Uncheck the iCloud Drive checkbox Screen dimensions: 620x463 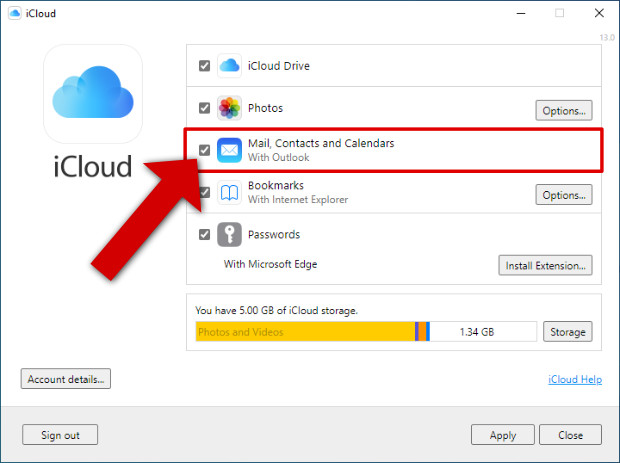point(204,66)
